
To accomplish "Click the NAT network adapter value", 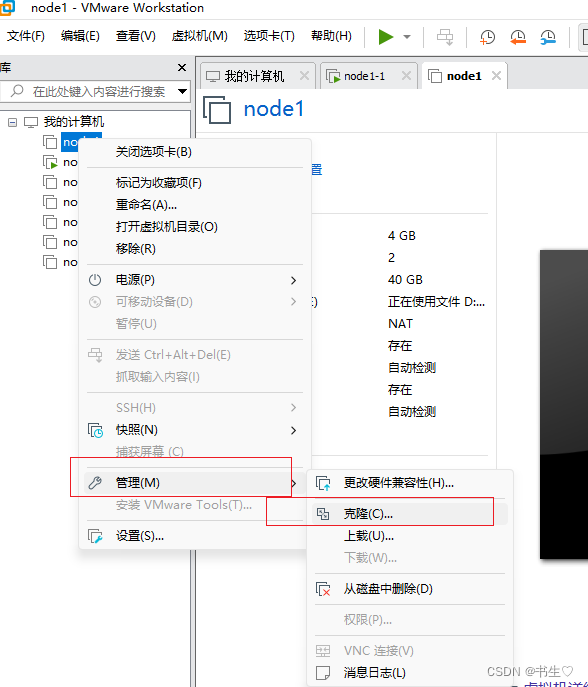I will (x=400, y=324).
